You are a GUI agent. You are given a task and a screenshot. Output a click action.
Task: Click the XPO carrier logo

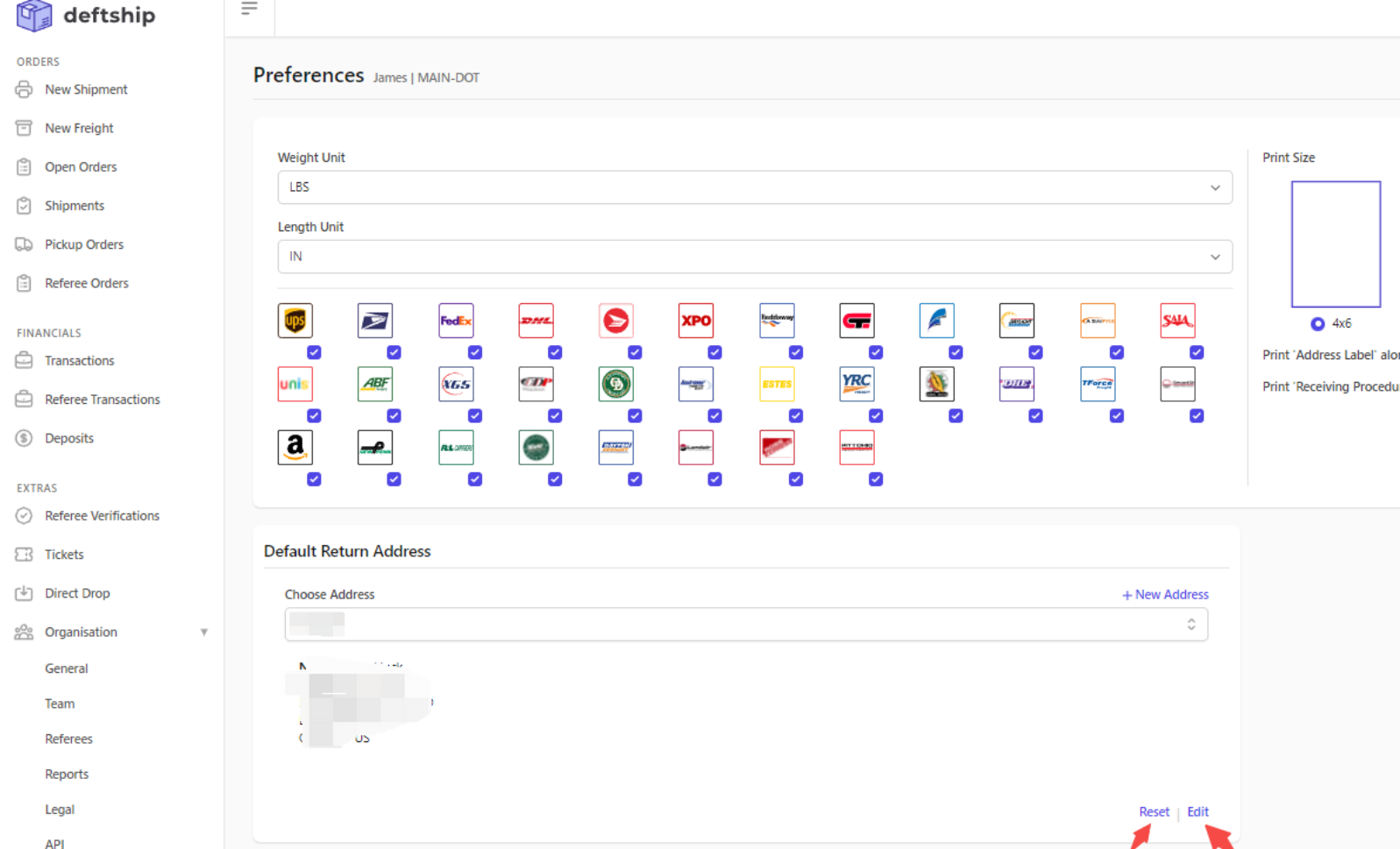pos(696,321)
